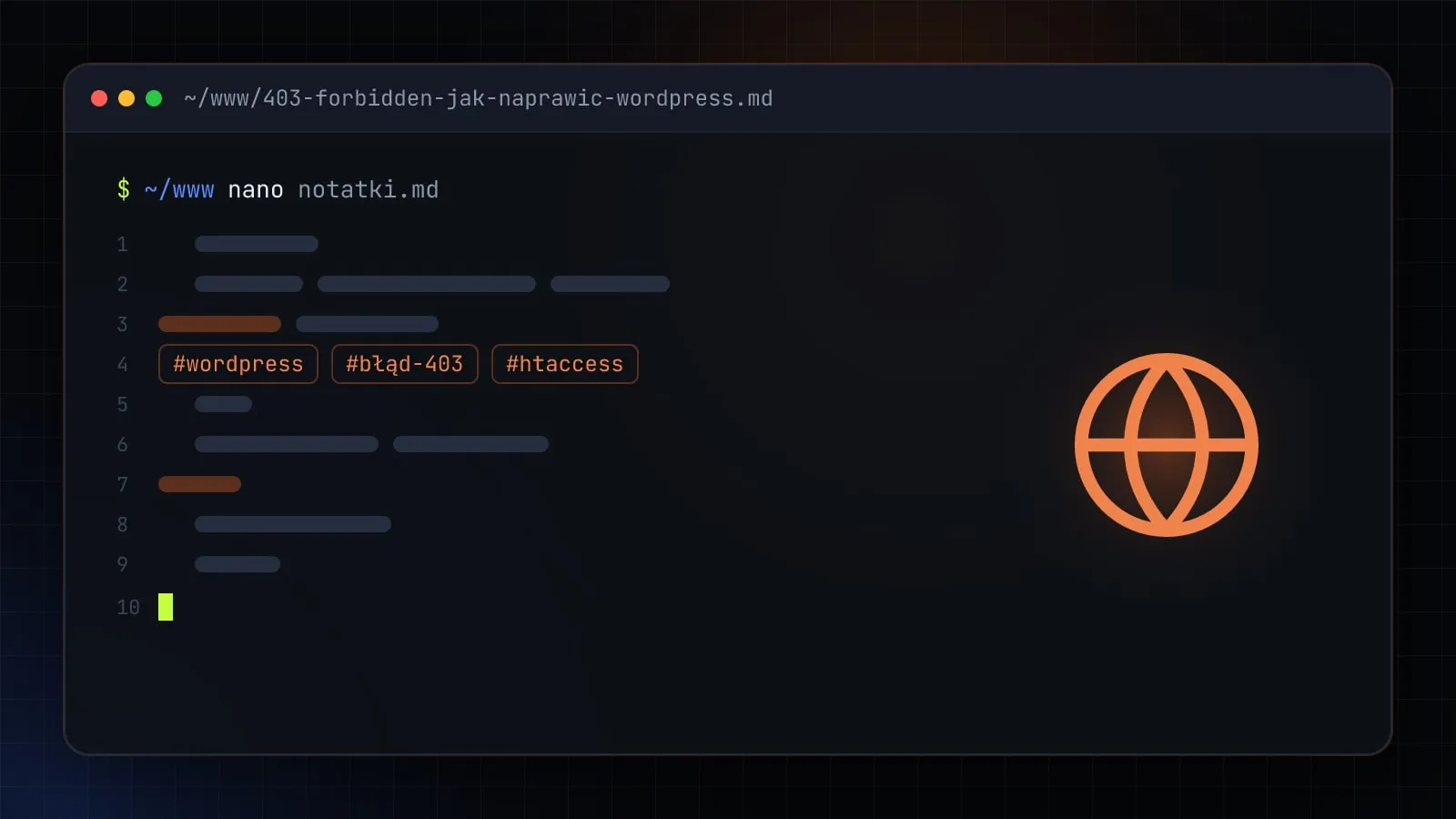Click the green maximize dot
This screenshot has height=819, width=1456.
(x=154, y=98)
